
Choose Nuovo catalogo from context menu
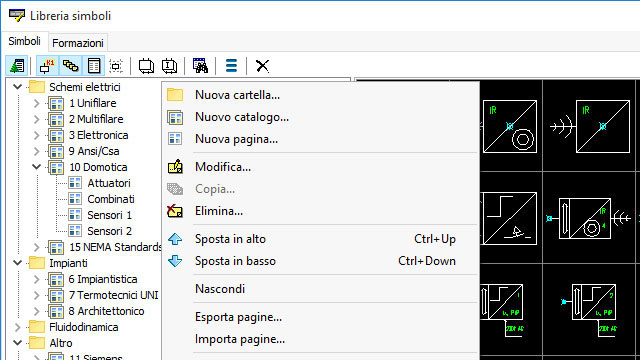click(x=320, y=117)
